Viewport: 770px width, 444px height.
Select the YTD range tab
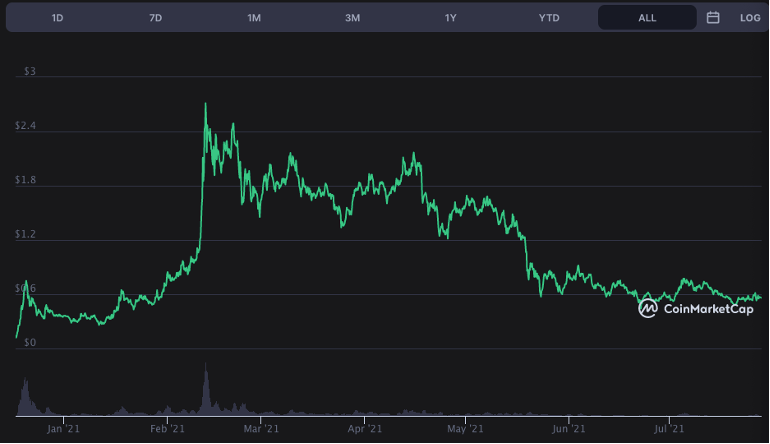[x=549, y=18]
